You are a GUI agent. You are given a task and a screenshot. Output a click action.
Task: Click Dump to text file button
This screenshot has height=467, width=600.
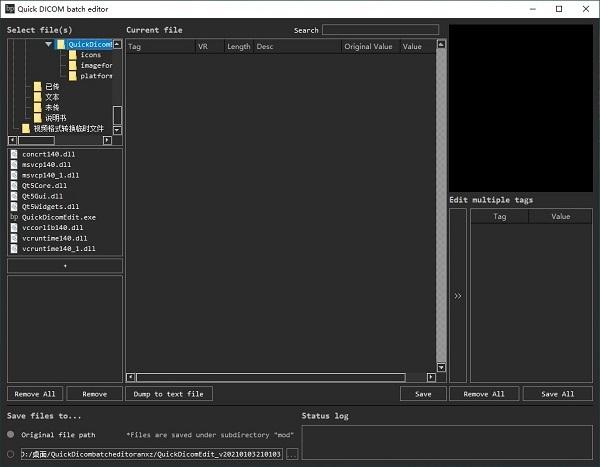168,394
